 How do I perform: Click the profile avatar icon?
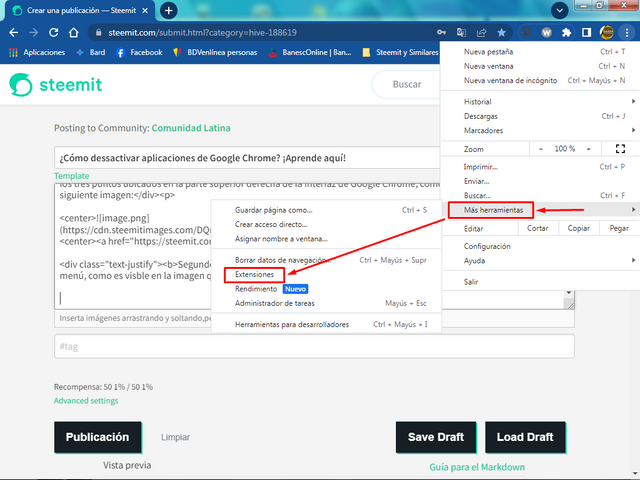607,33
